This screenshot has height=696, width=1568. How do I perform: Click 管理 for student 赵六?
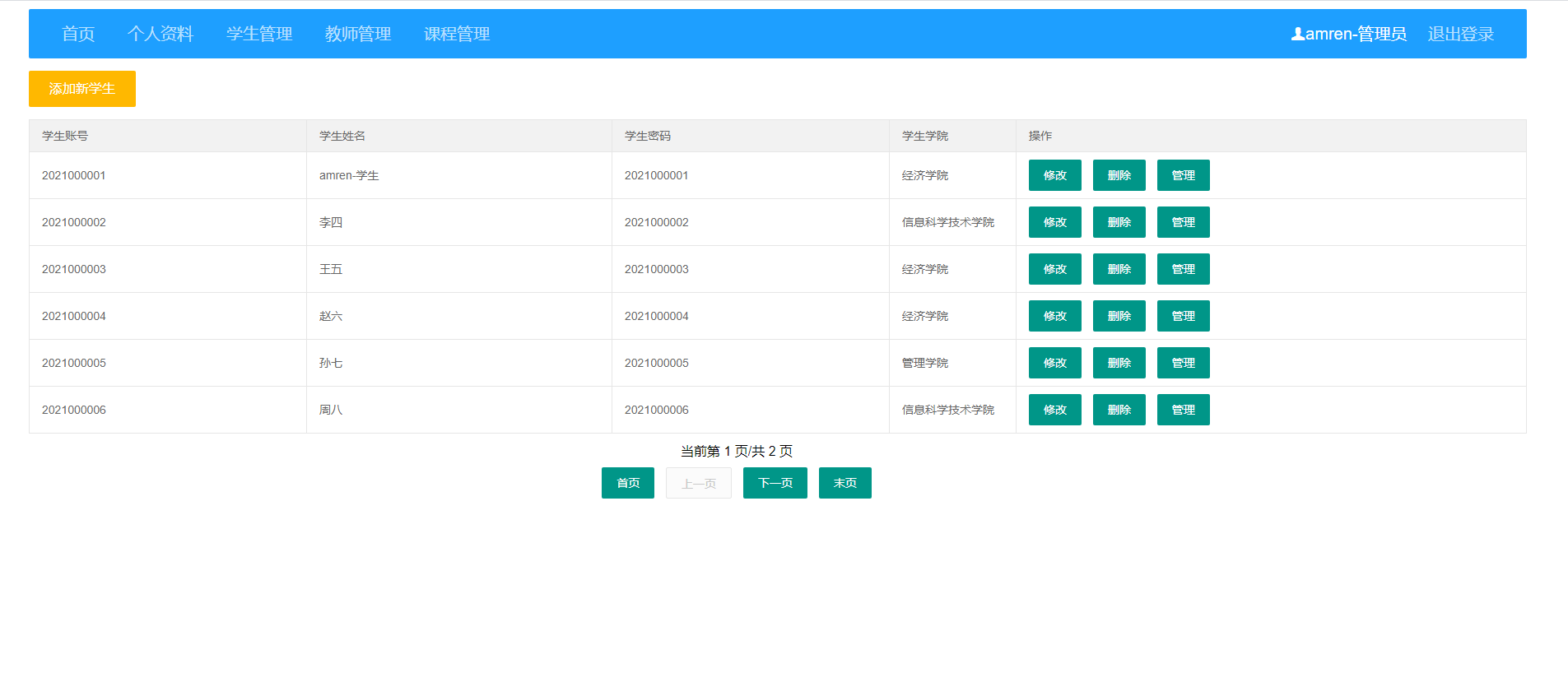click(x=1184, y=316)
